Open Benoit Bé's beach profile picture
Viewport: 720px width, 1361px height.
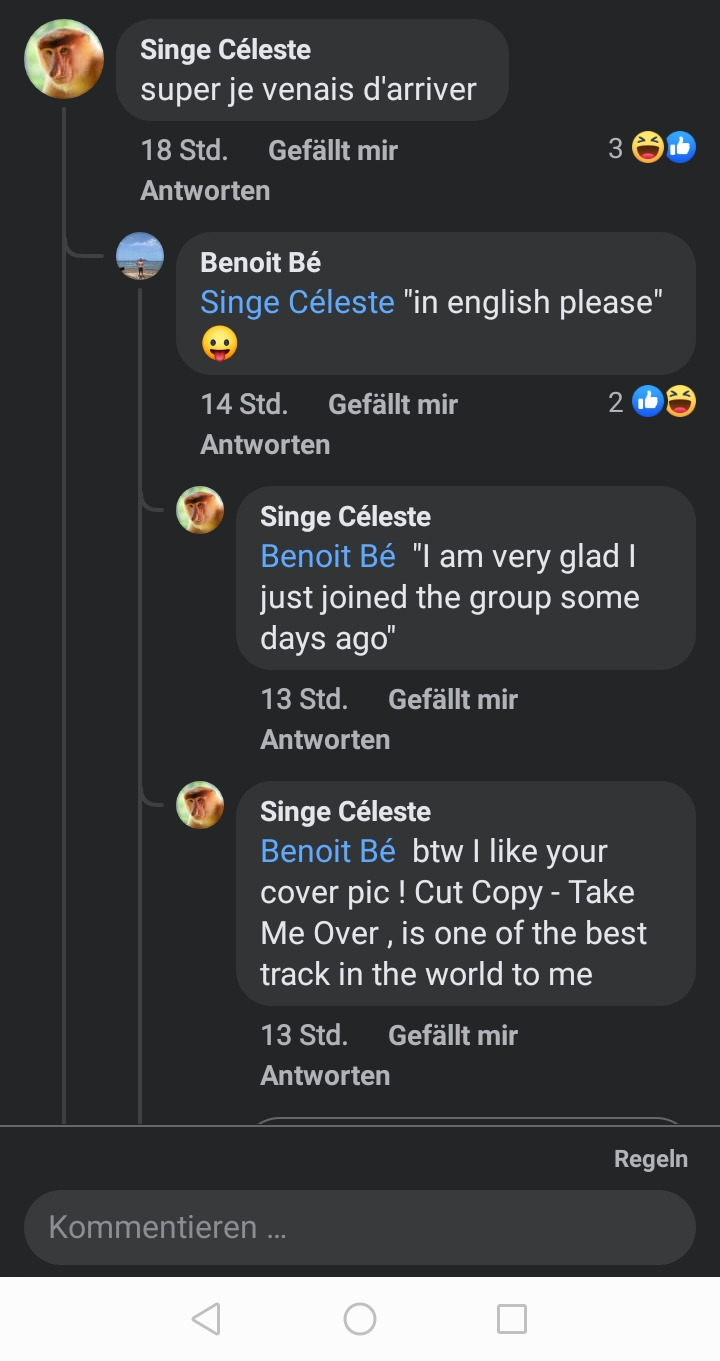140,256
